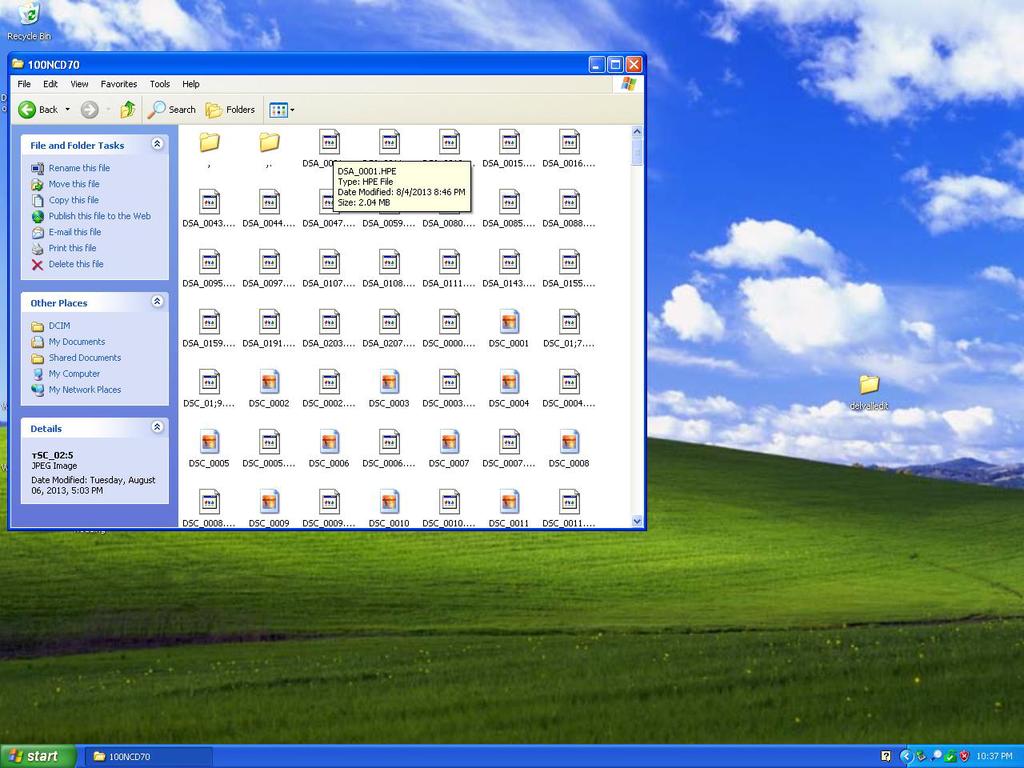Screen dimensions: 1024x768
Task: Select the DSC_0005 JPEG image icon
Action: pos(209,442)
